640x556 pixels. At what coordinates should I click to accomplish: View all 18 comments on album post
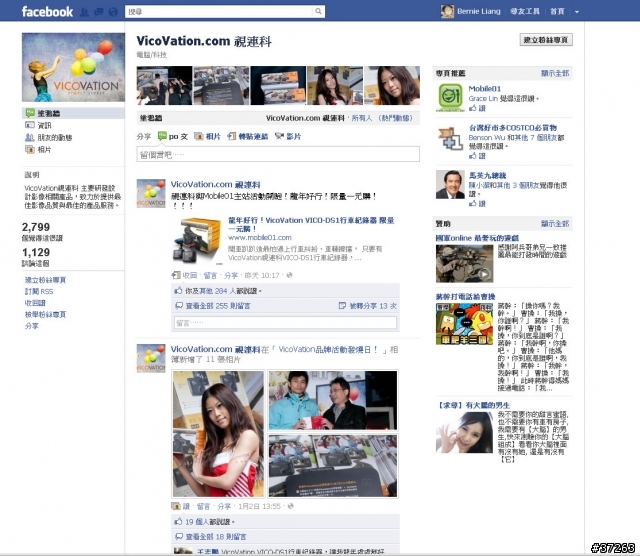click(216, 537)
